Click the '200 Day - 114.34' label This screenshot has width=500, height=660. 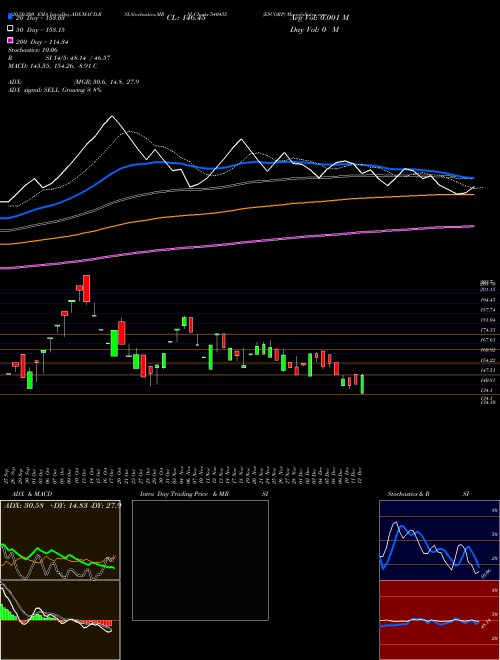[42, 42]
